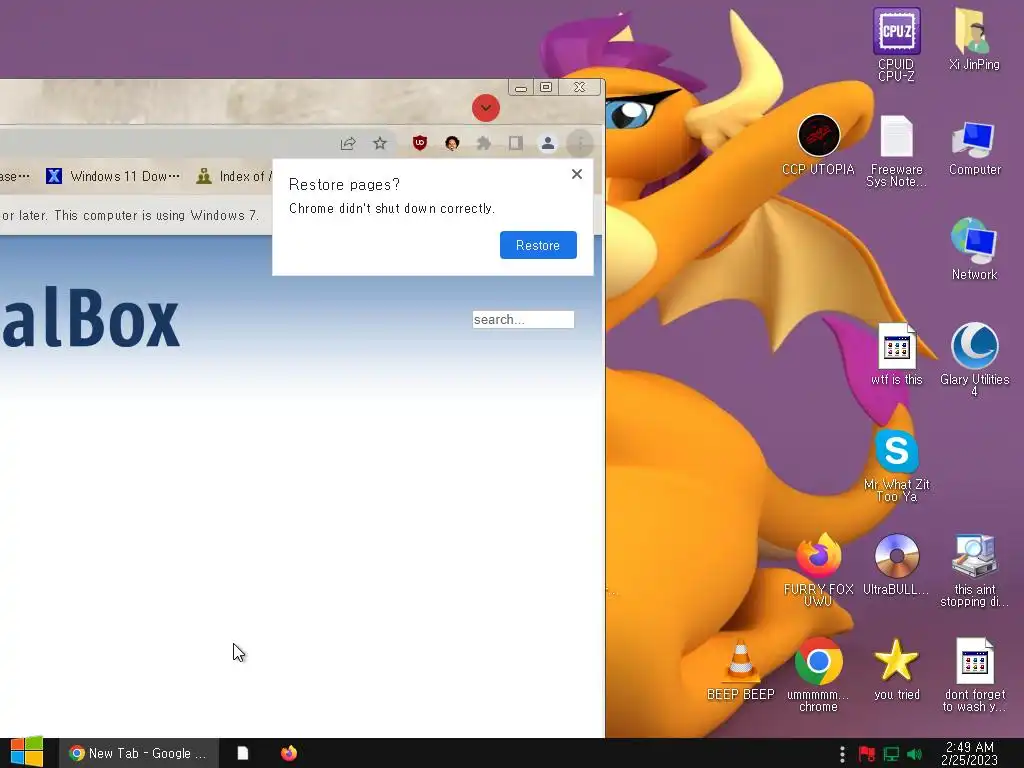Open 'this aint stopping di...' icon
Viewport: 1024px width, 768px height.
(x=974, y=570)
